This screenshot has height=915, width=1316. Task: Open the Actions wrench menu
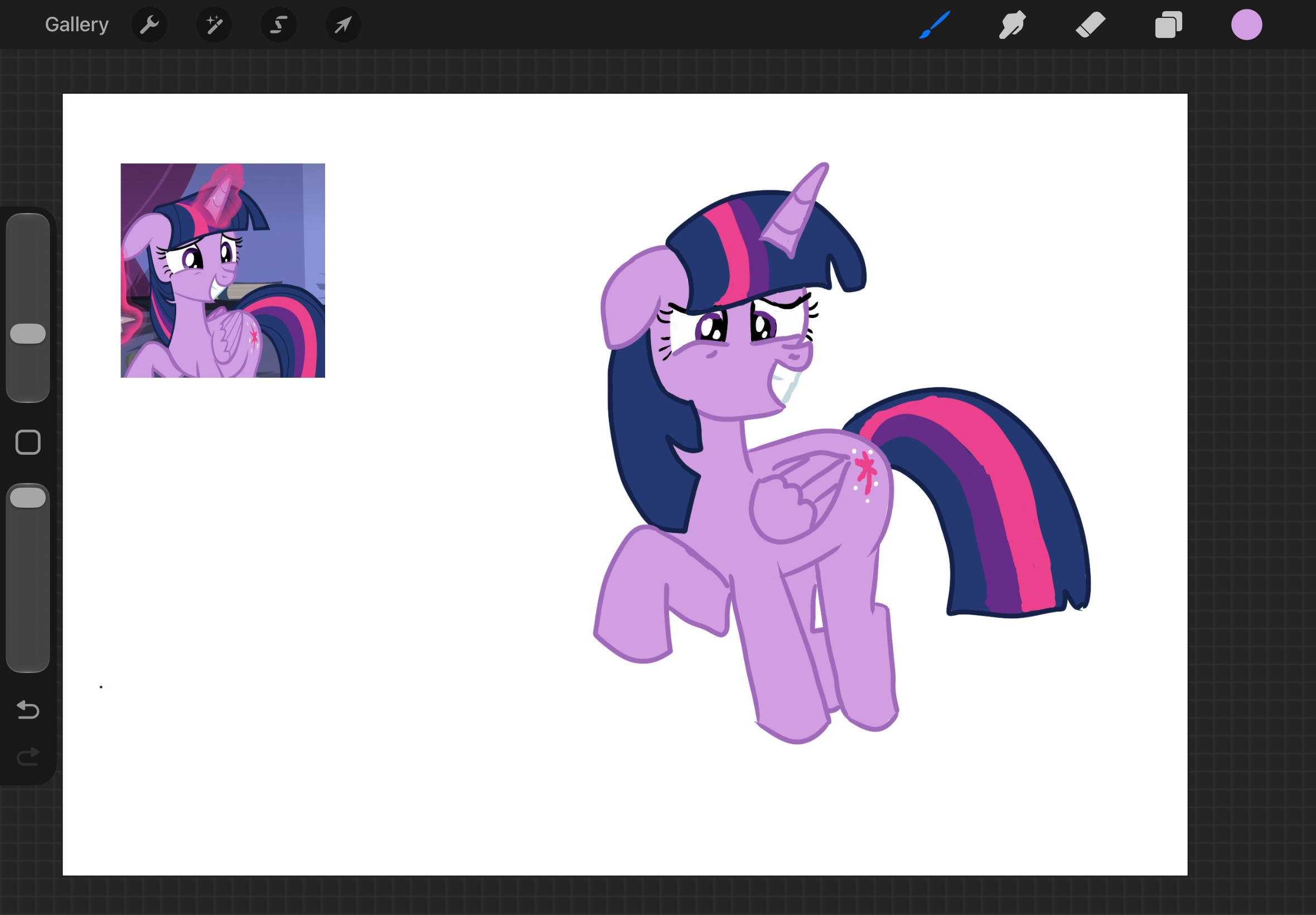tap(149, 25)
